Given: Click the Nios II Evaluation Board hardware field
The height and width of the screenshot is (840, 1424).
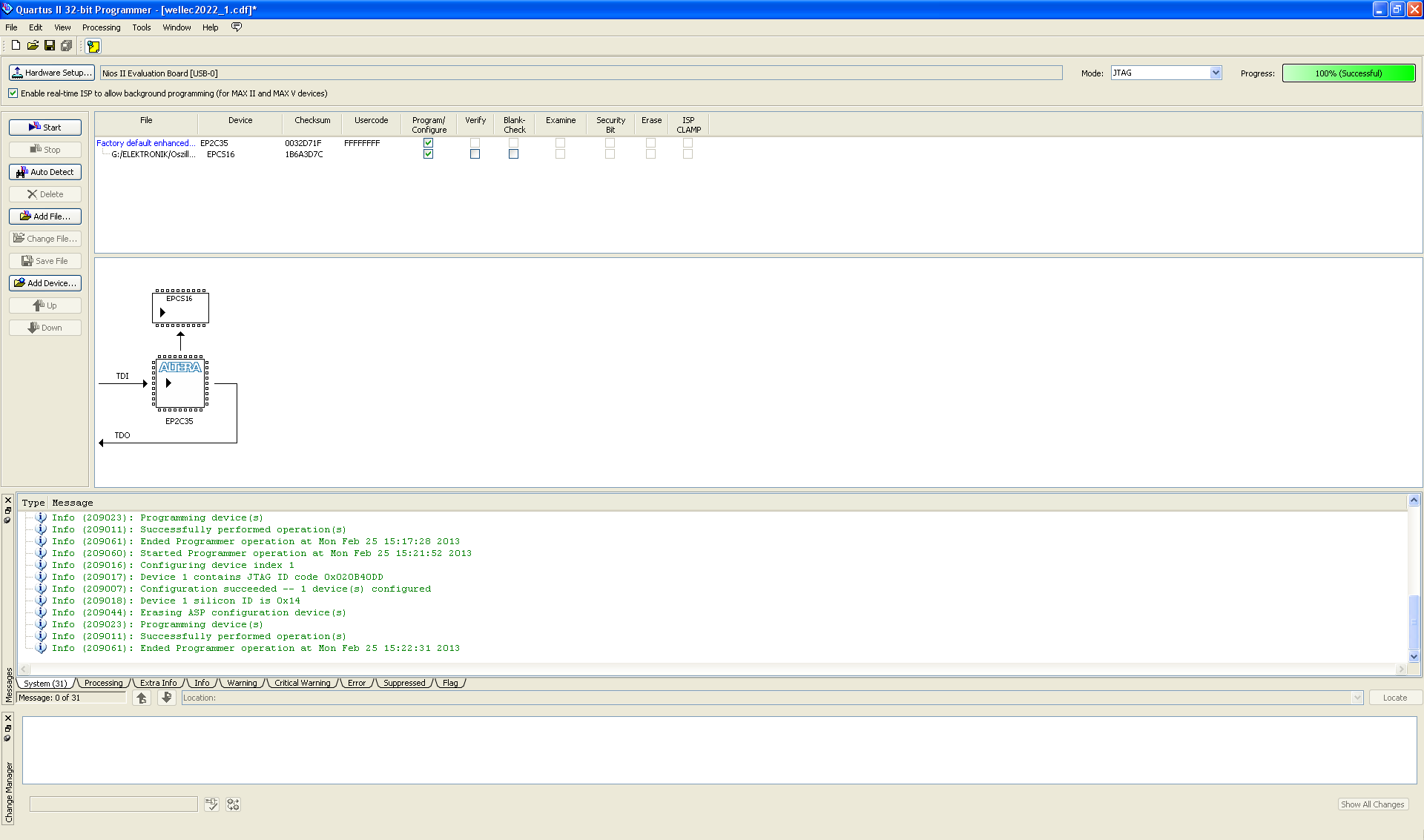Looking at the screenshot, I should click(x=581, y=73).
